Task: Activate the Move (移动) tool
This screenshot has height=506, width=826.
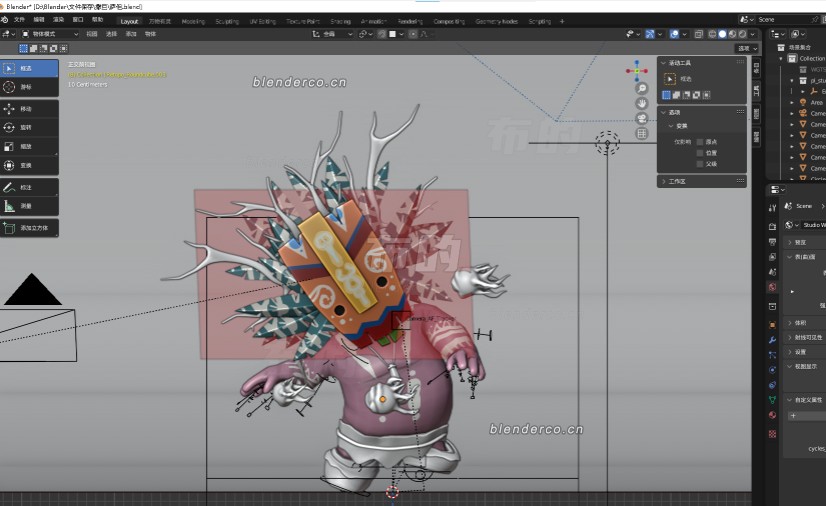Action: pyautogui.click(x=29, y=109)
